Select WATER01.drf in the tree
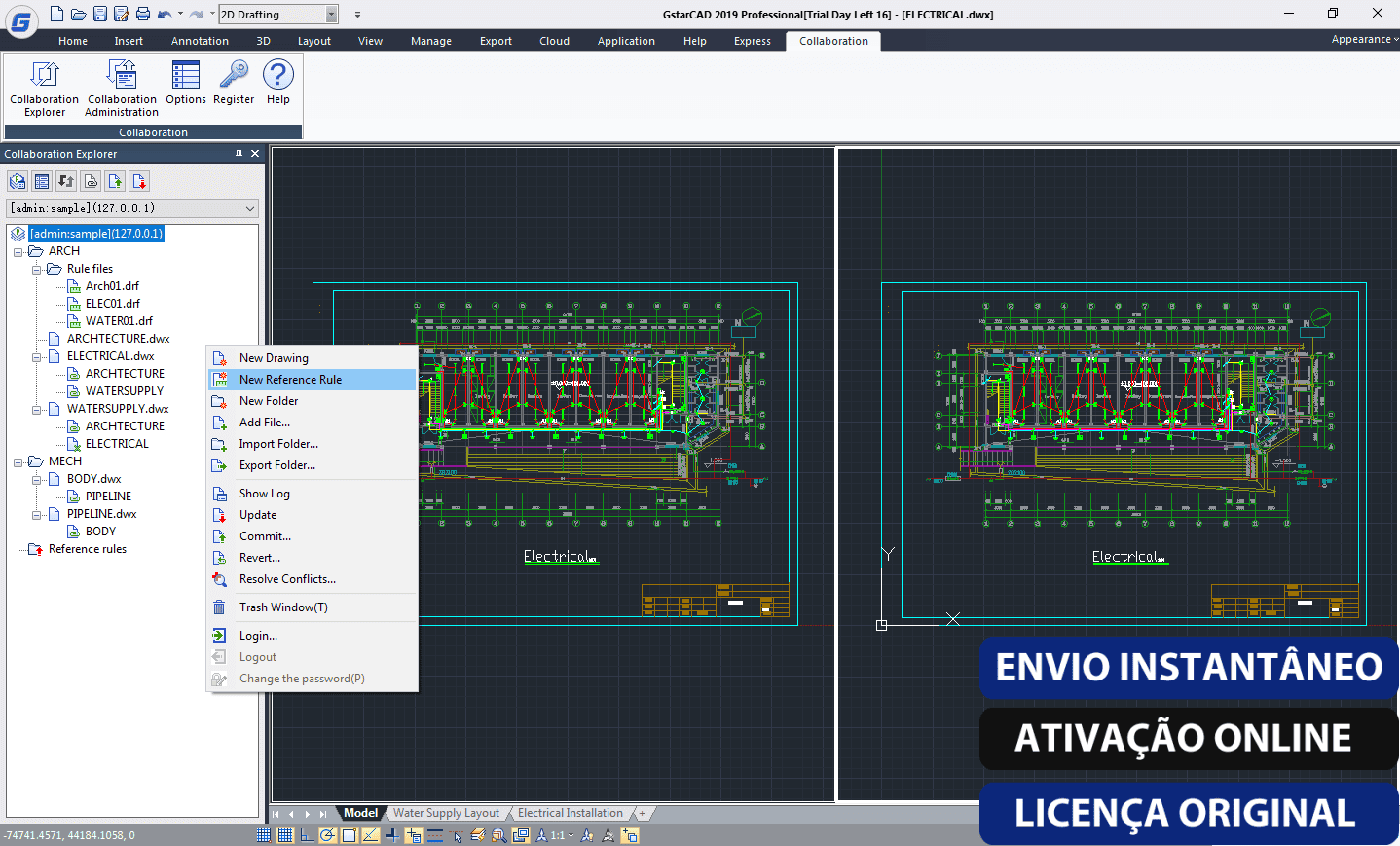Image resolution: width=1400 pixels, height=846 pixels. [x=119, y=321]
